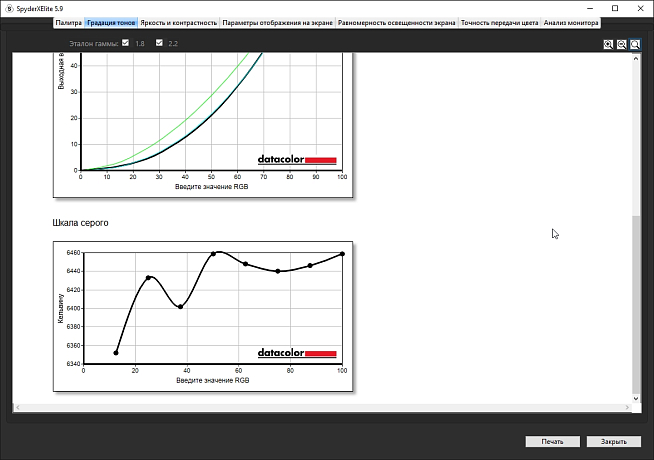Click the vertical scrollbar down arrow

point(636,397)
